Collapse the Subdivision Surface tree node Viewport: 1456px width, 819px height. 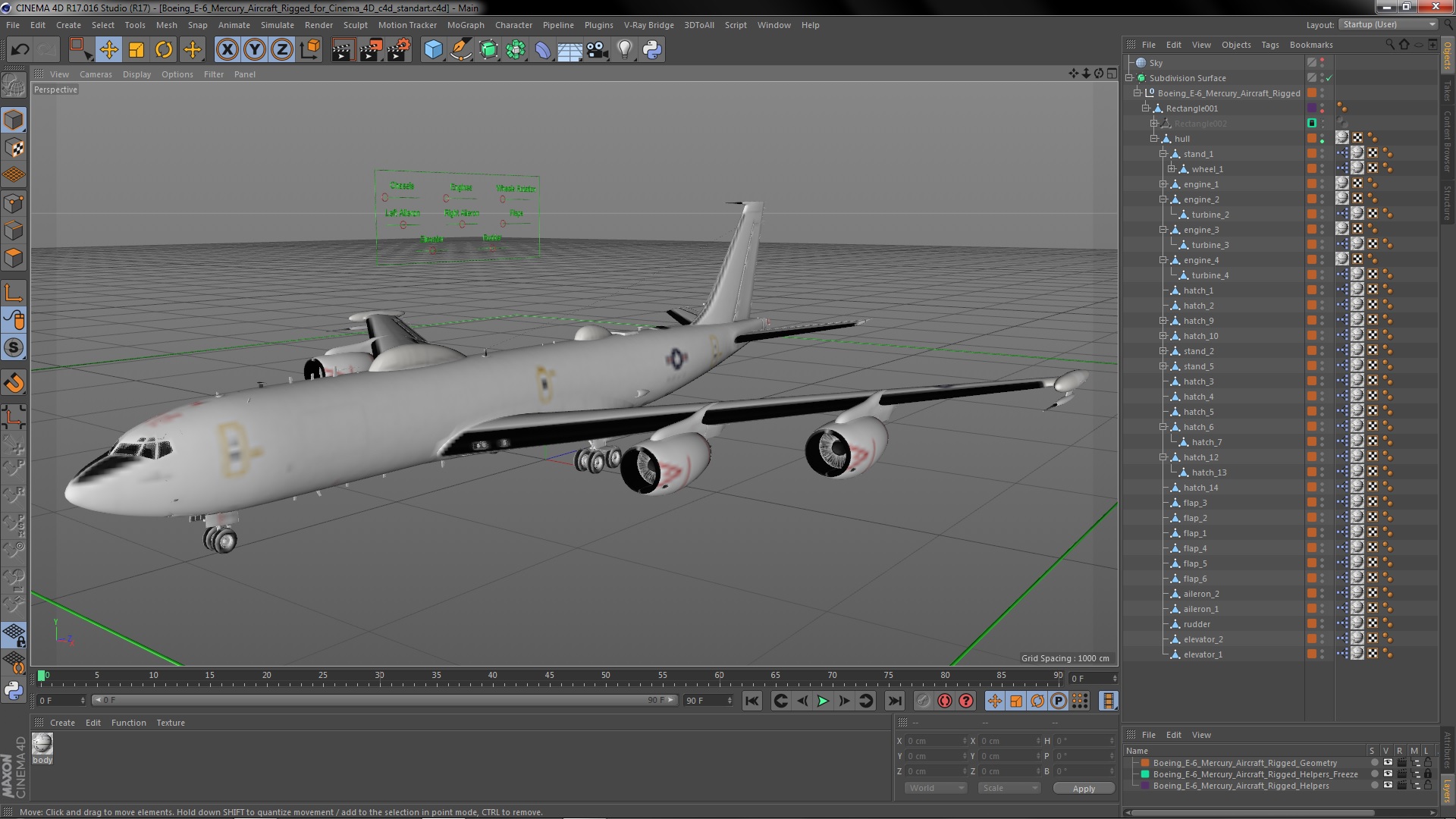tap(1129, 78)
